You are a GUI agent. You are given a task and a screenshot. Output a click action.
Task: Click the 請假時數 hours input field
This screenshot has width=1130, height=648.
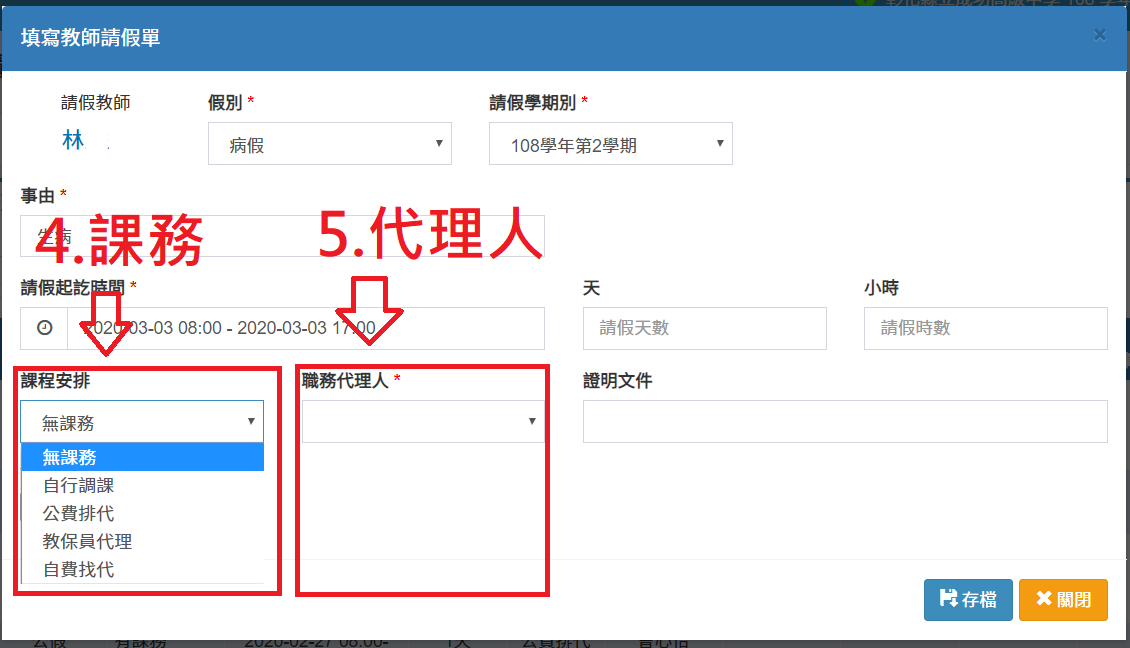pos(985,328)
